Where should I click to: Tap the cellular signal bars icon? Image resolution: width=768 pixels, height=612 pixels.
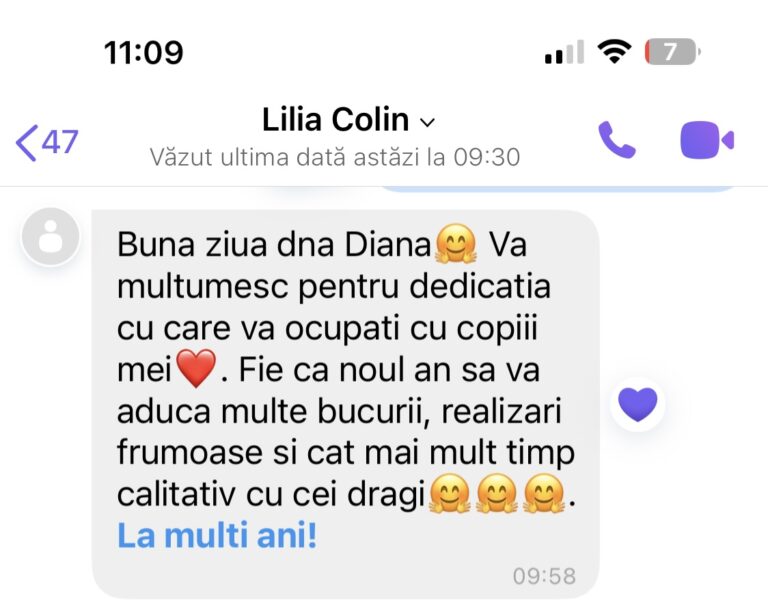coord(564,52)
